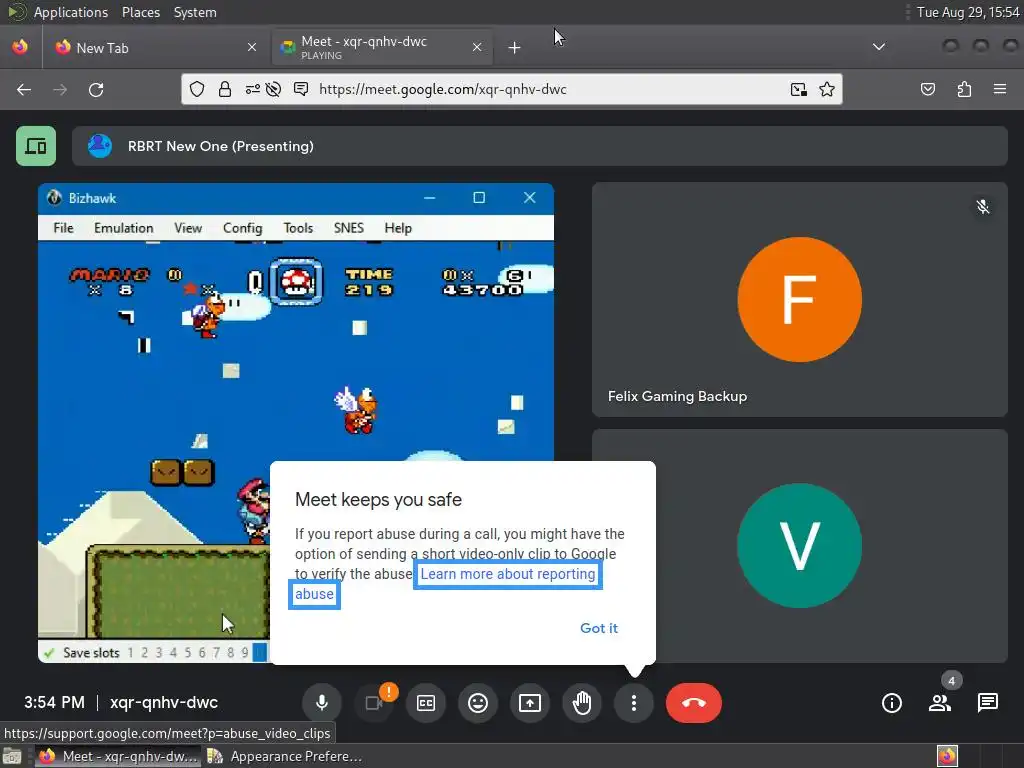Open the site permissions icon in address bar
Screen dimensions: 1024x768
[252, 89]
